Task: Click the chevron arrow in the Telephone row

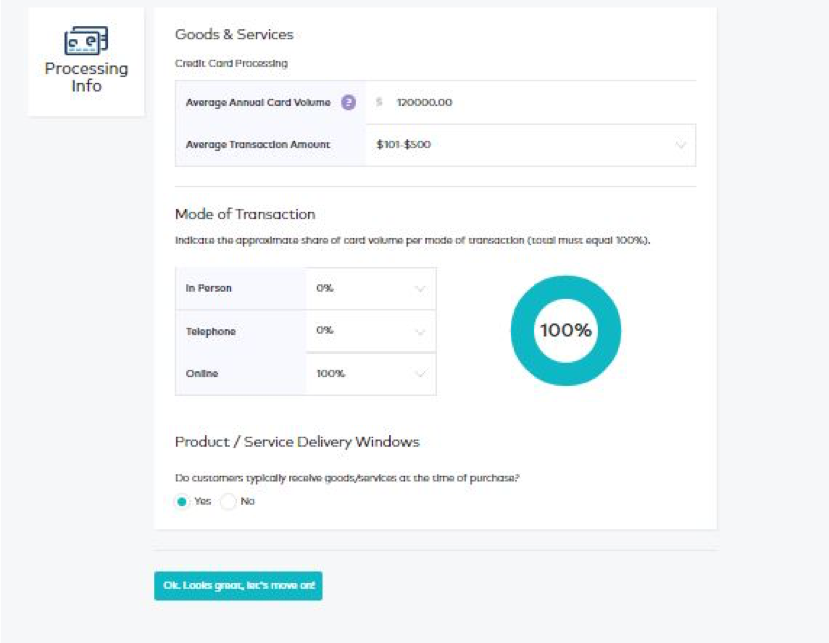Action: [x=420, y=332]
